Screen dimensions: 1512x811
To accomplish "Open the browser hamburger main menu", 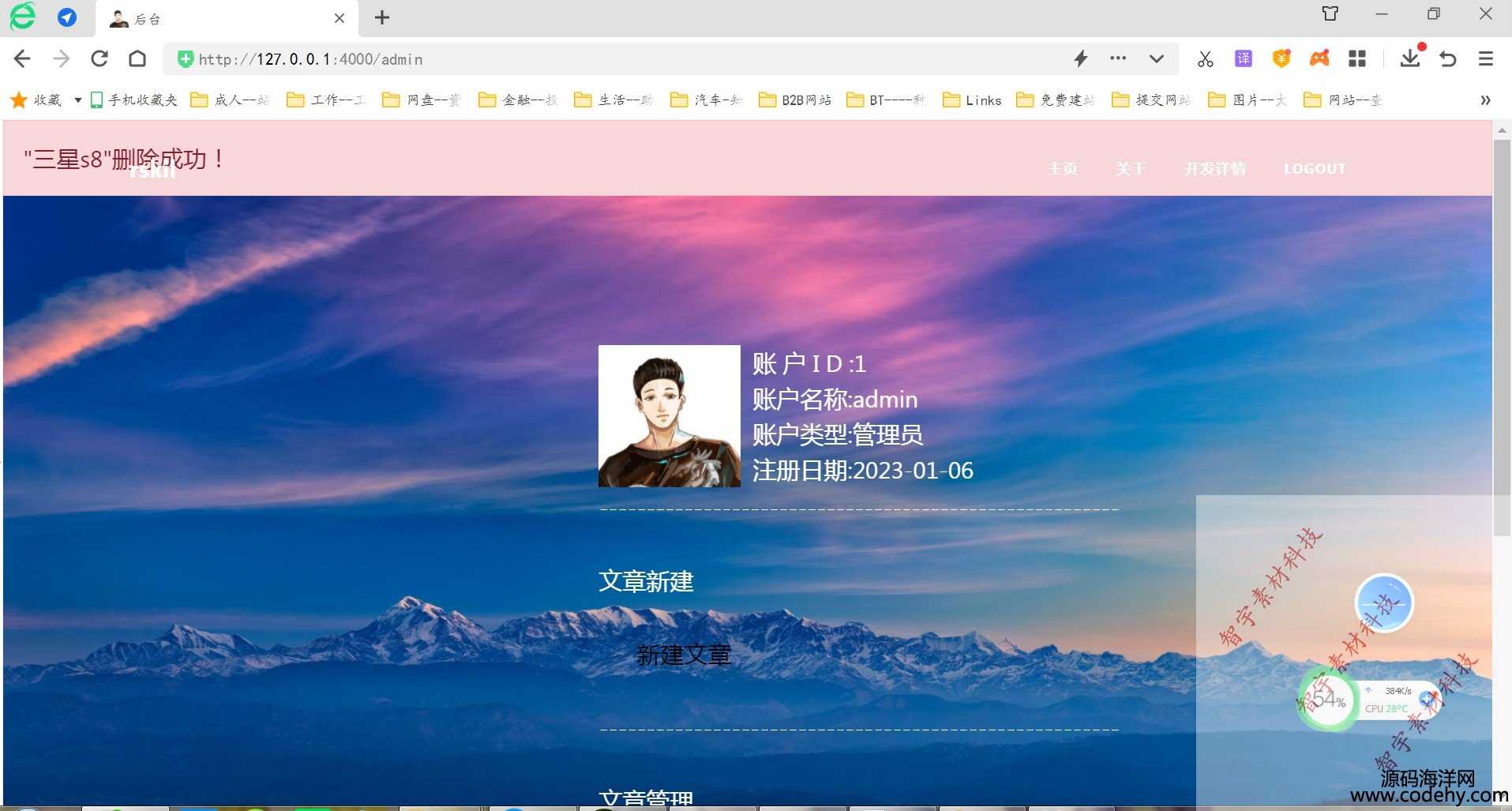I will [x=1486, y=59].
